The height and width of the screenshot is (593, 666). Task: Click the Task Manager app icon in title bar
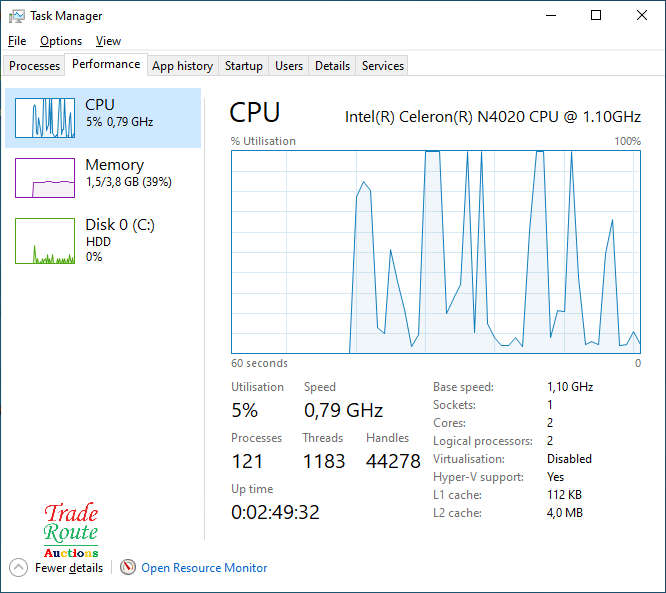tap(17, 16)
